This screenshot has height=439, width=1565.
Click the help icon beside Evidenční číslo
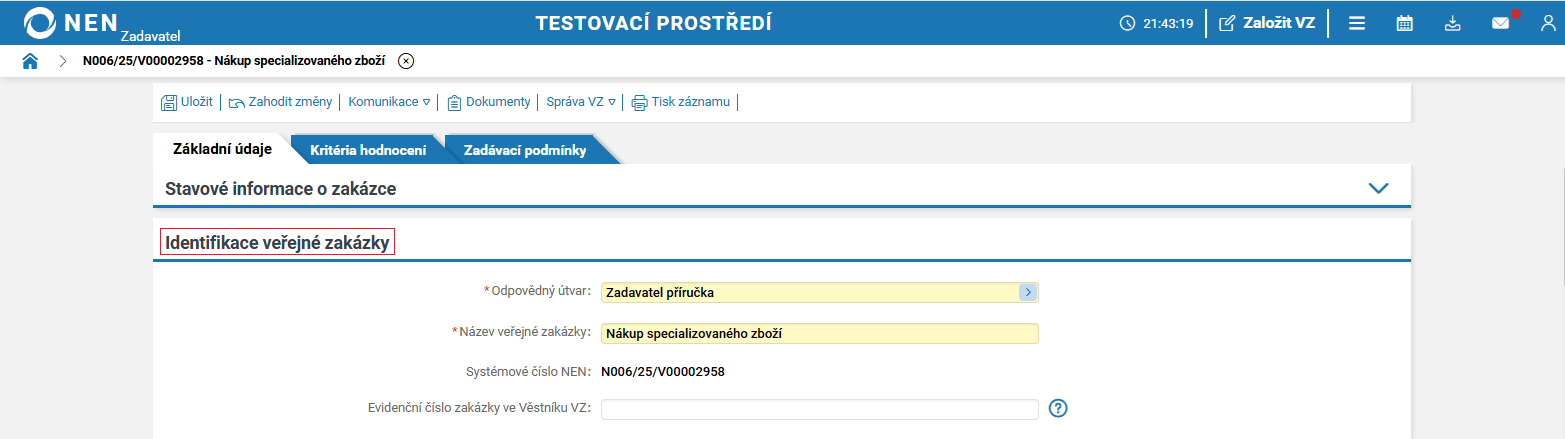[1059, 408]
